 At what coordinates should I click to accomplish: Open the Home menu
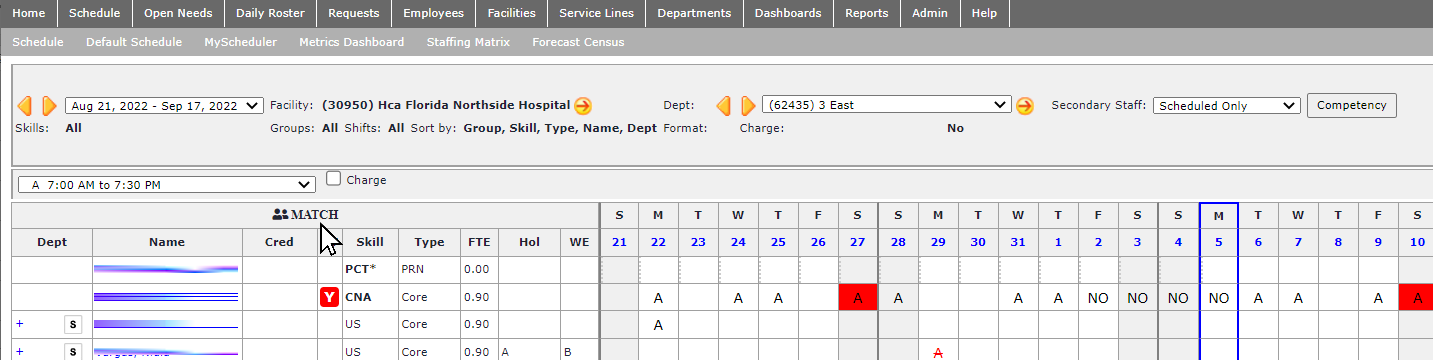coord(29,13)
